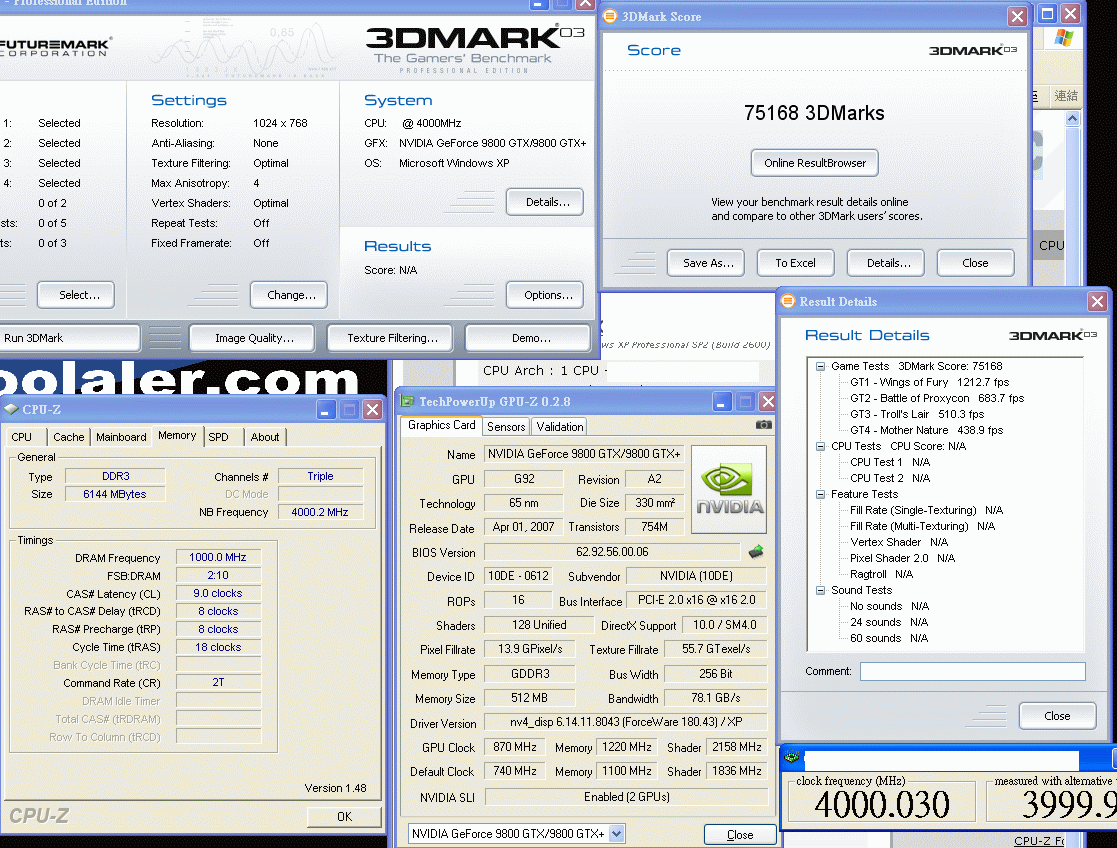Collapse the Feature Tests tree node
Screen dimensions: 1117x848
(821, 494)
